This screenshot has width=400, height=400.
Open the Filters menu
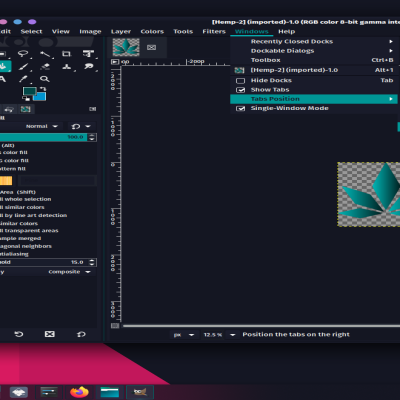(x=214, y=31)
